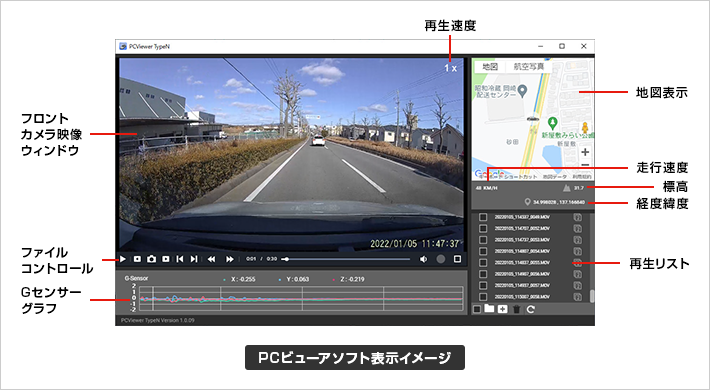
Task: Check the box for file ending 0055.MOV
Action: point(483,263)
